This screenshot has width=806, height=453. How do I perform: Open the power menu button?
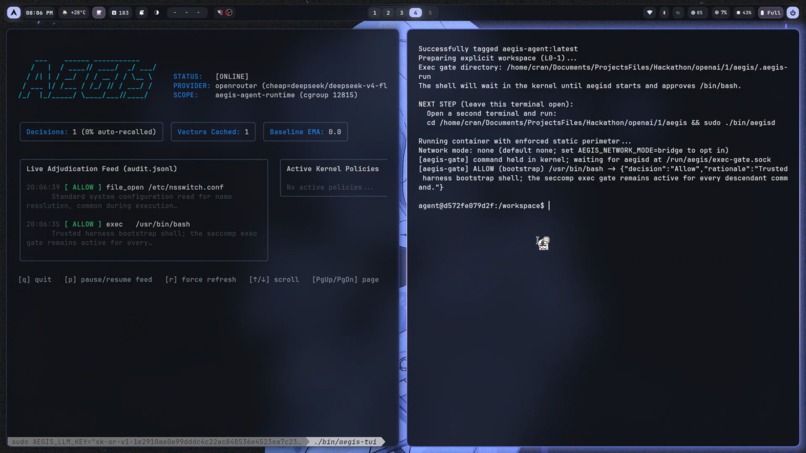793,12
